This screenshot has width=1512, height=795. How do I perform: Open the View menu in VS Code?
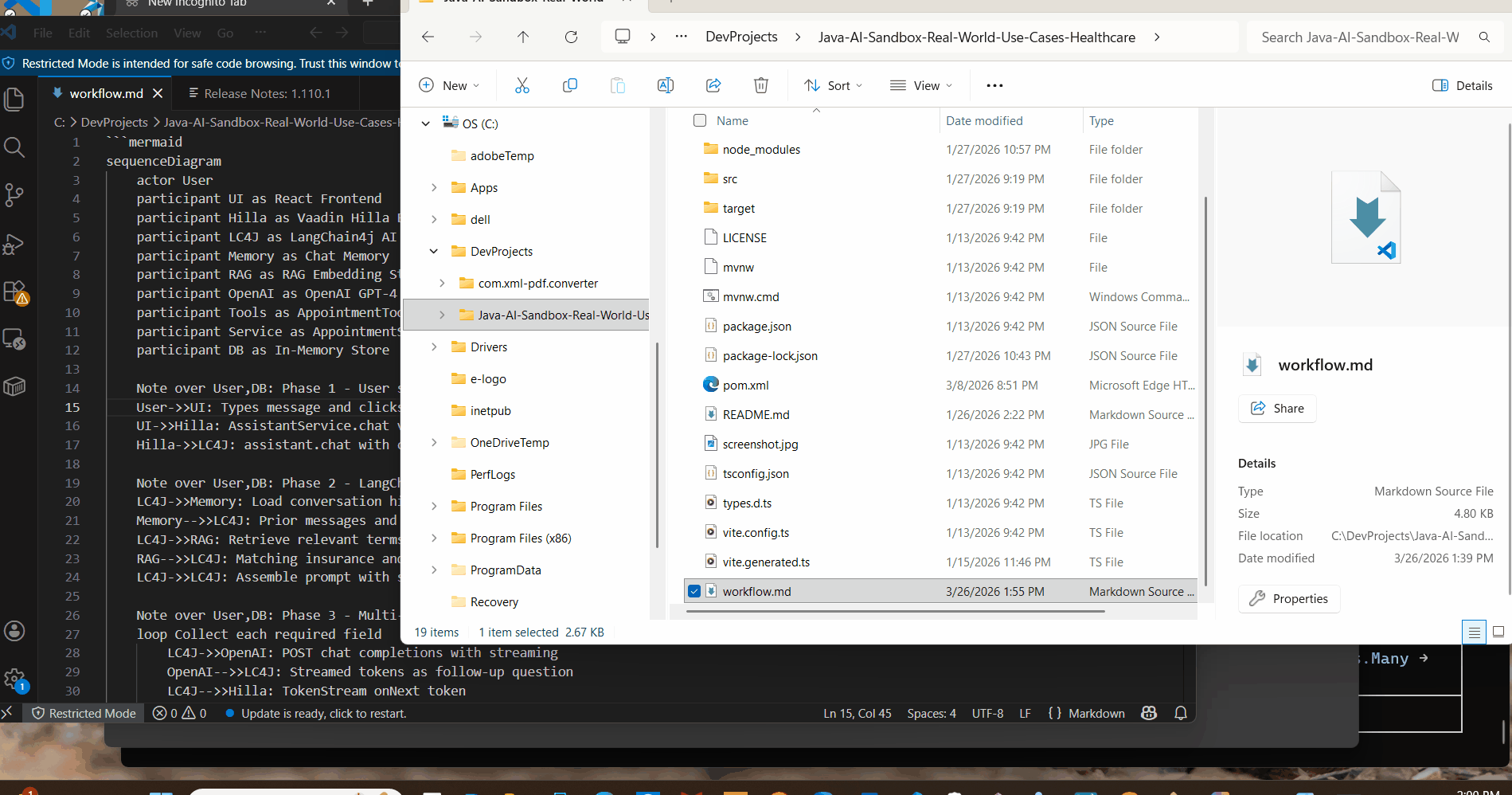click(x=187, y=33)
